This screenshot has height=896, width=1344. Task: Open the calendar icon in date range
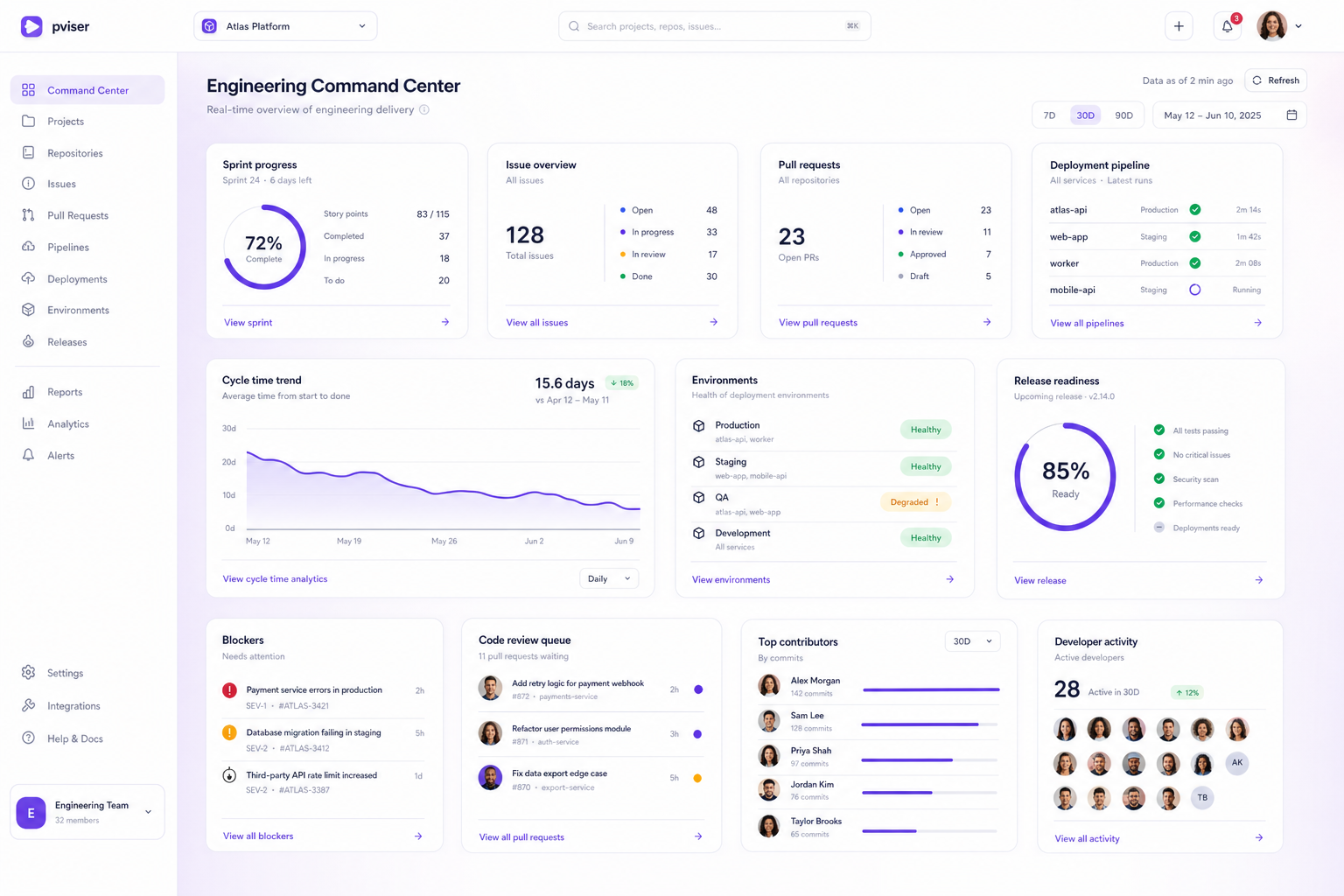1291,115
